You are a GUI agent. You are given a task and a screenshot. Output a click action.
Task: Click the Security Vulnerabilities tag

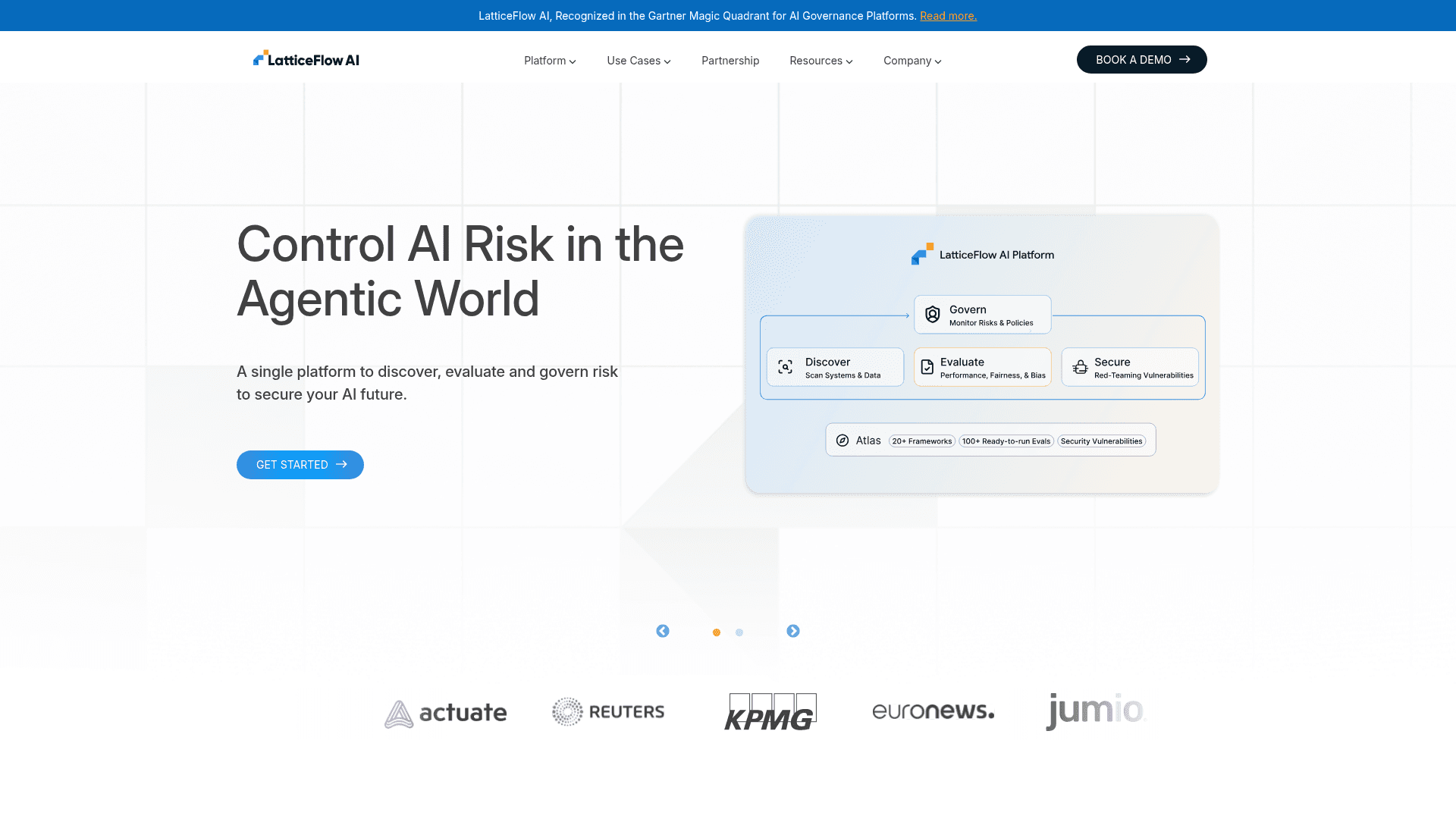(1101, 441)
